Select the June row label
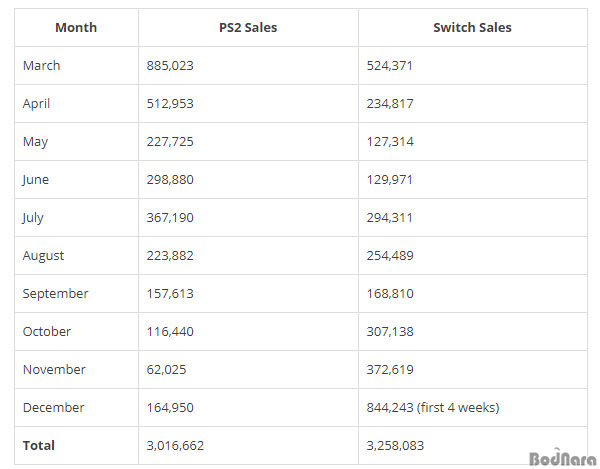The width and height of the screenshot is (600, 469). [x=36, y=180]
